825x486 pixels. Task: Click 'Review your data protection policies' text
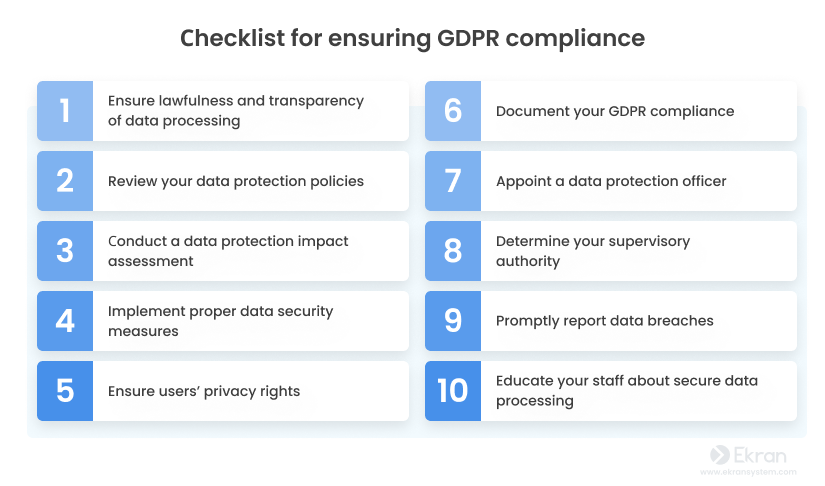236,181
